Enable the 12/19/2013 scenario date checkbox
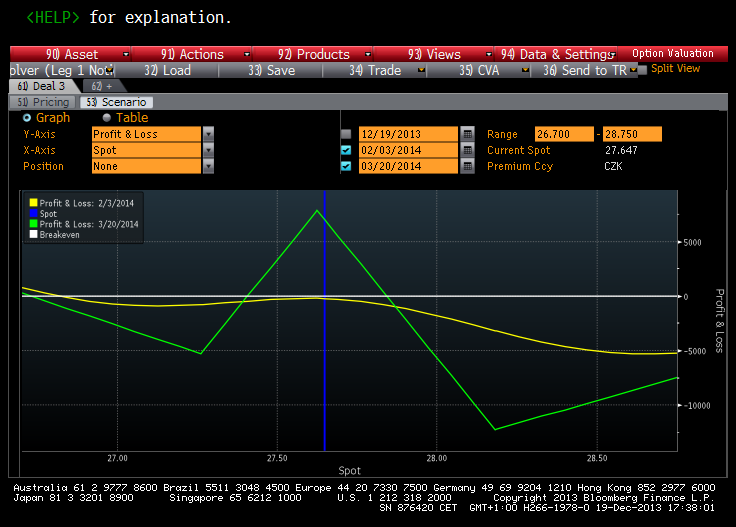736x527 pixels. tap(346, 134)
